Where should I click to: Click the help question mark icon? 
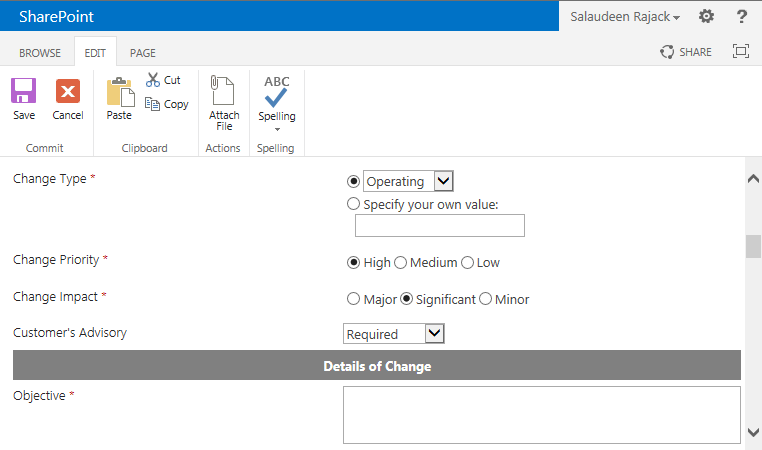(x=742, y=17)
